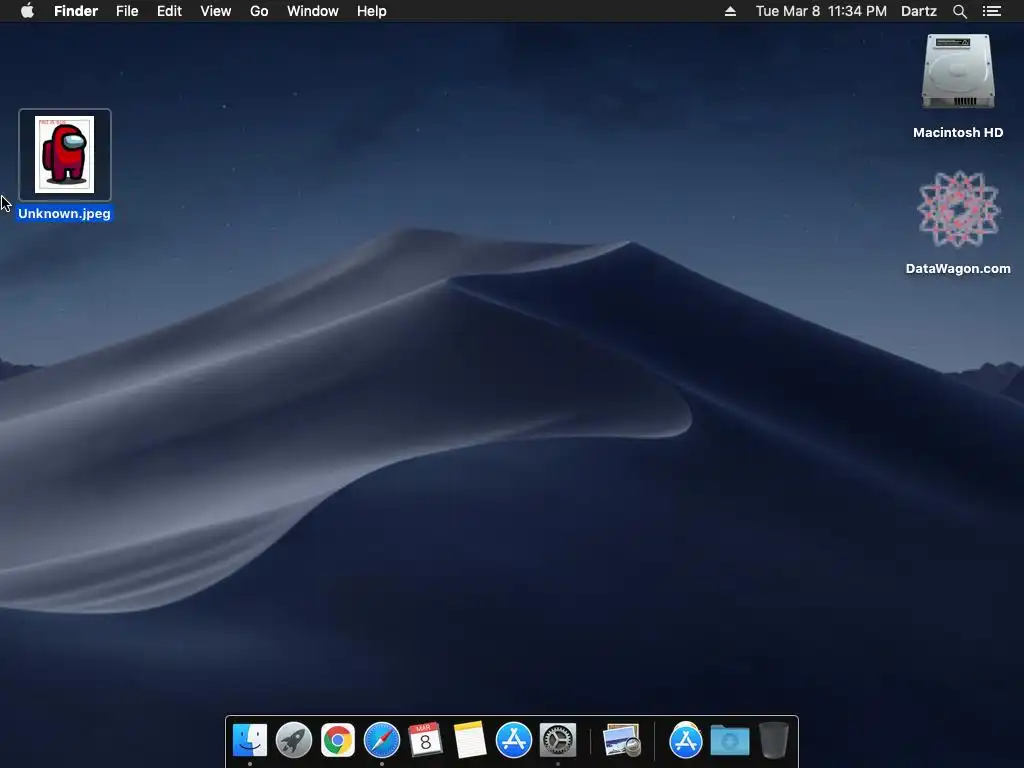Open Notes app from the Dock
Image resolution: width=1024 pixels, height=768 pixels.
click(470, 741)
